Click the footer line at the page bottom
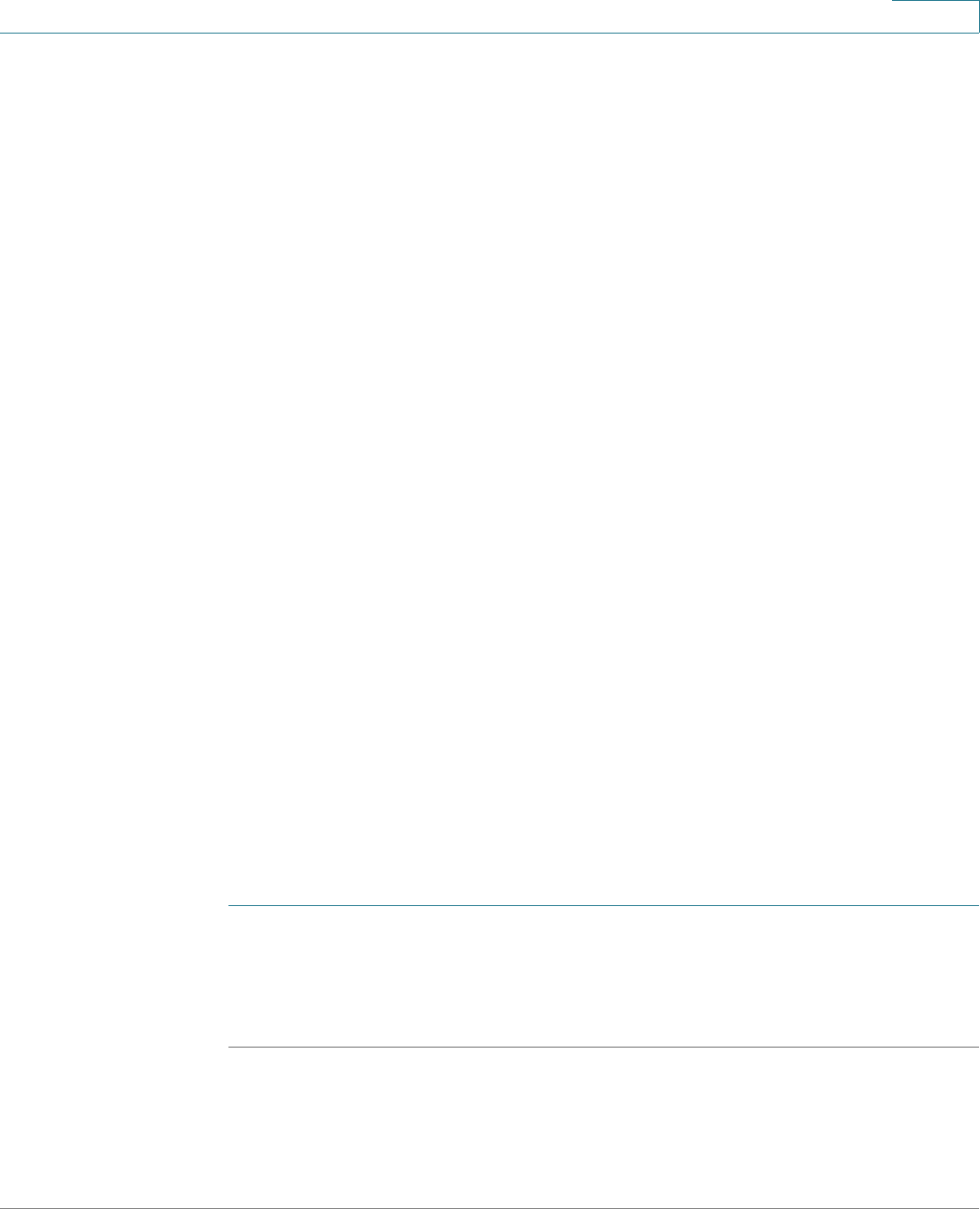Image resolution: width=980 pixels, height=1209 pixels. [490, 1208]
